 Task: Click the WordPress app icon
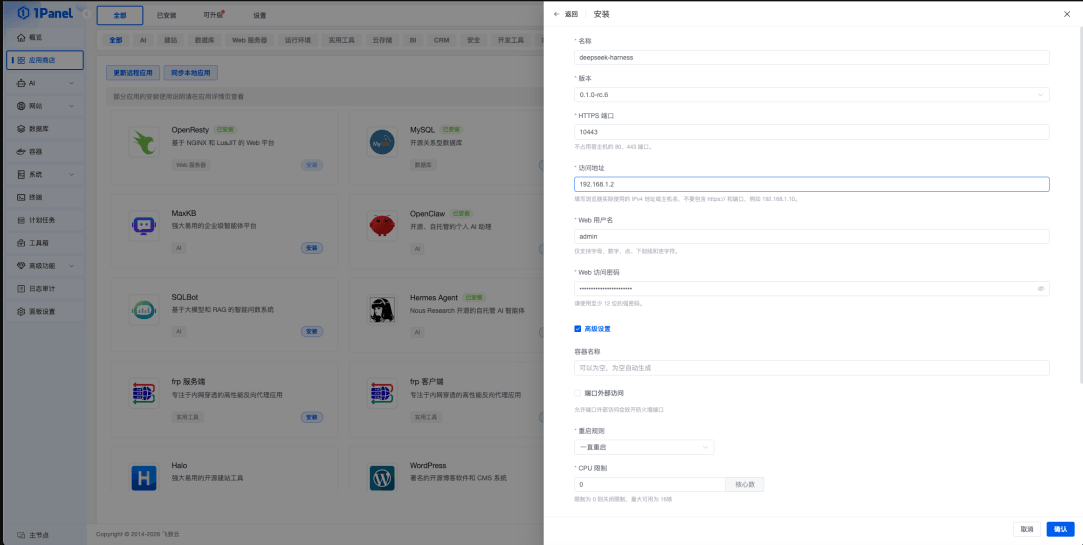tap(382, 477)
